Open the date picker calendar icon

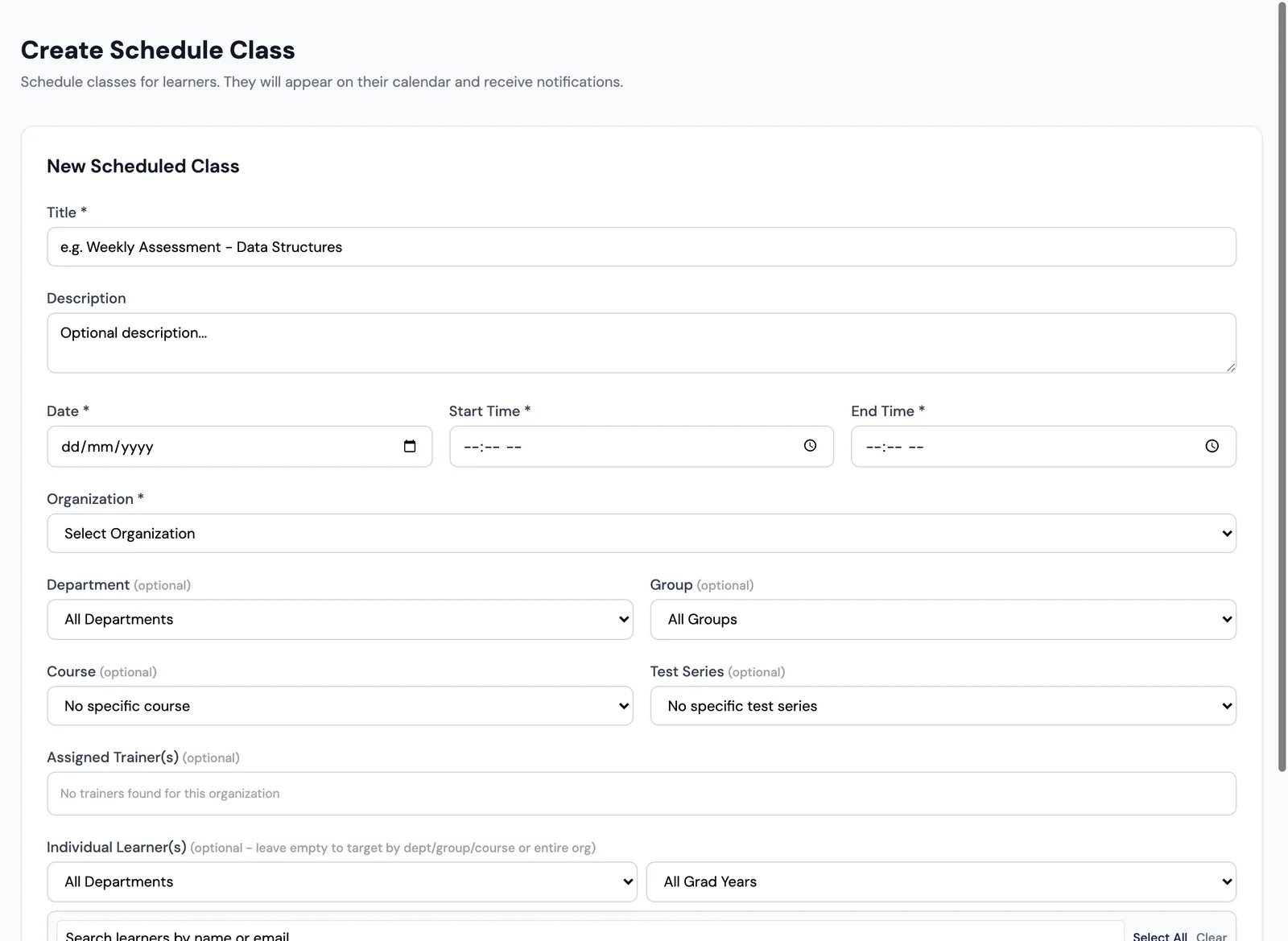410,446
